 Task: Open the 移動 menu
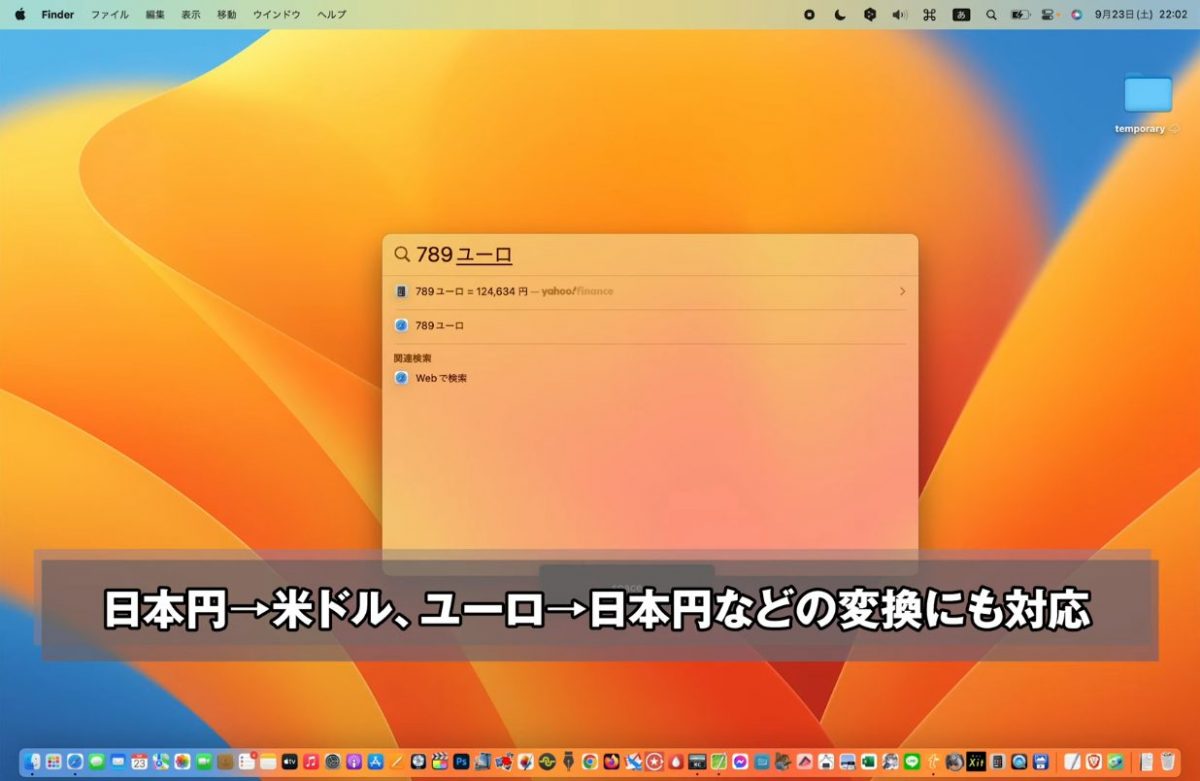pos(227,15)
